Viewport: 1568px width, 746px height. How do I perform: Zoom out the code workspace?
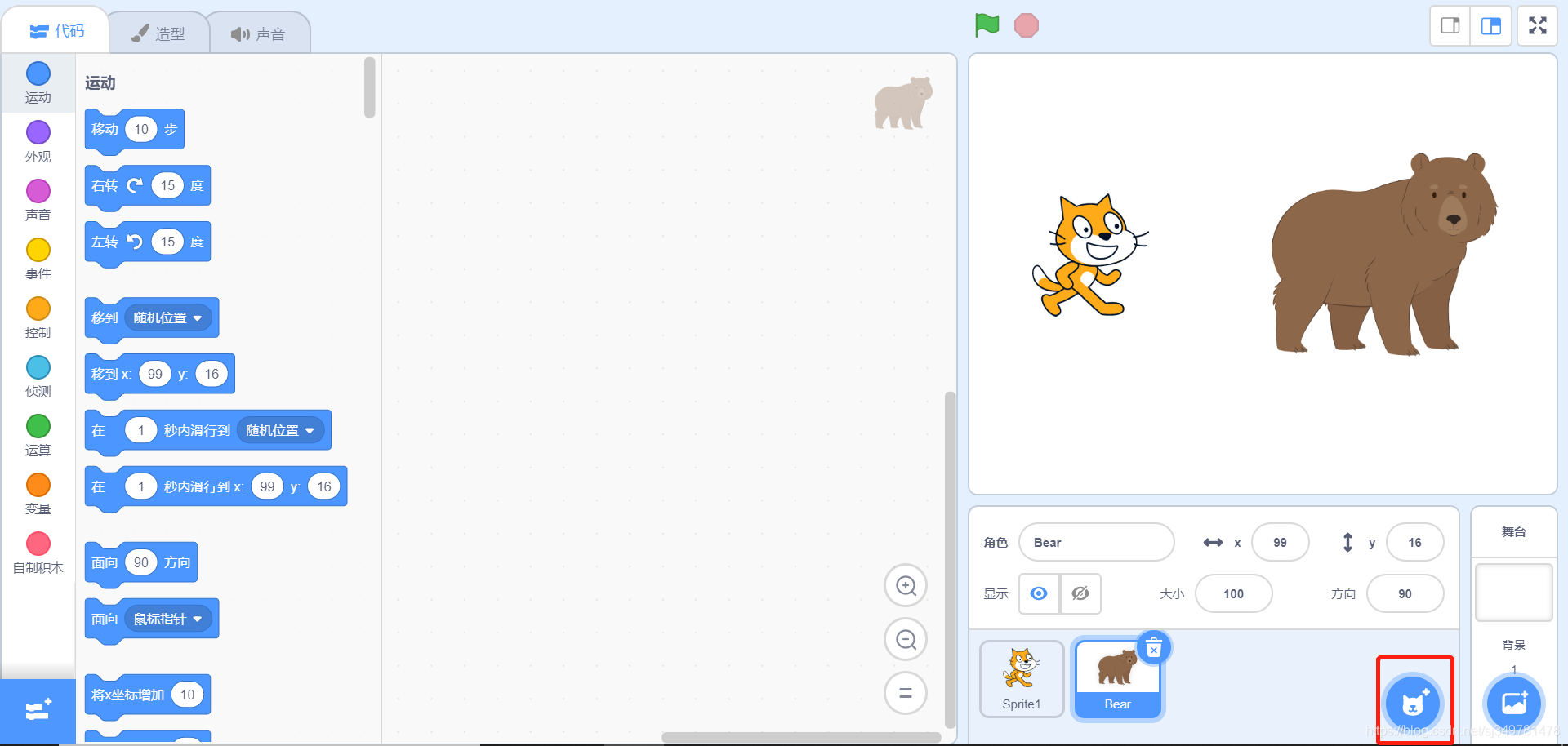coord(906,639)
